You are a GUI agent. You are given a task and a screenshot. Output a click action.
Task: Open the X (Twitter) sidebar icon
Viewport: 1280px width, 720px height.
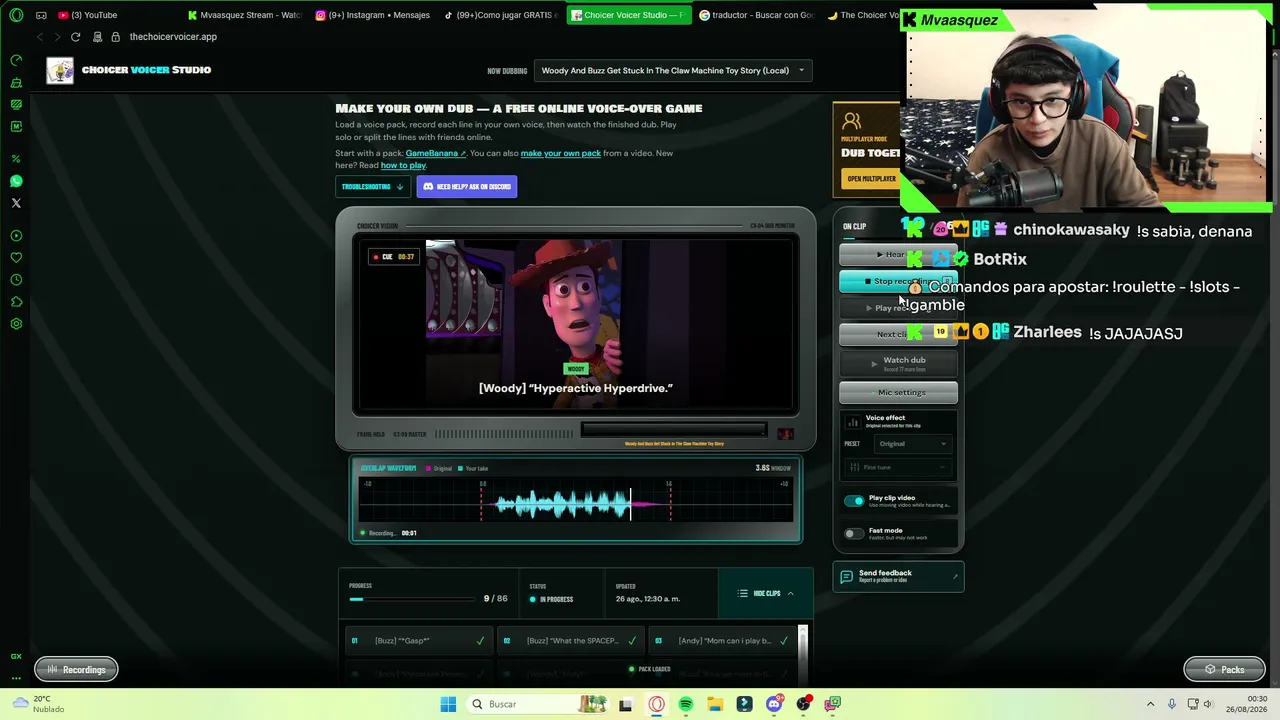pyautogui.click(x=16, y=203)
